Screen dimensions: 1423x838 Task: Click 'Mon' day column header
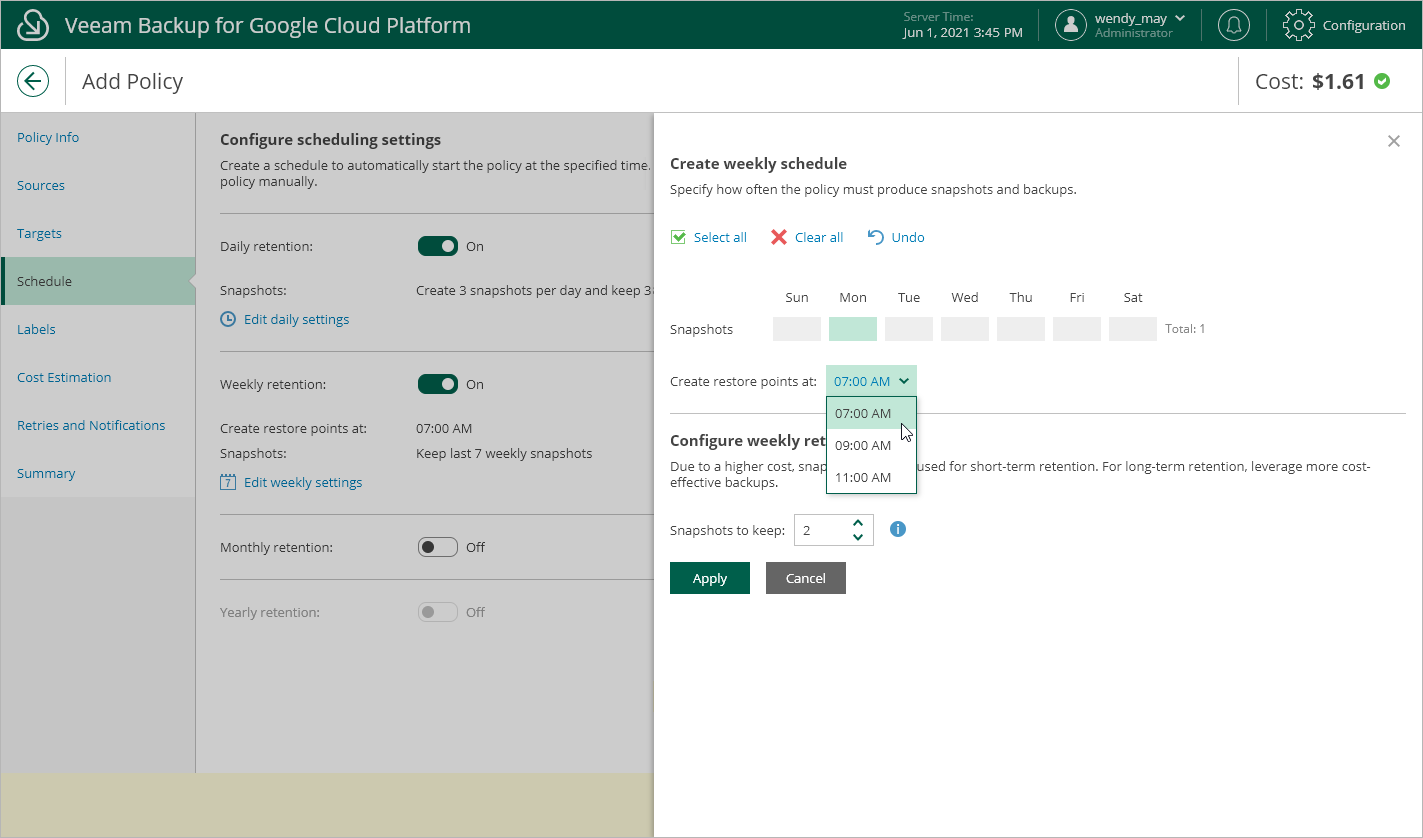[x=853, y=297]
